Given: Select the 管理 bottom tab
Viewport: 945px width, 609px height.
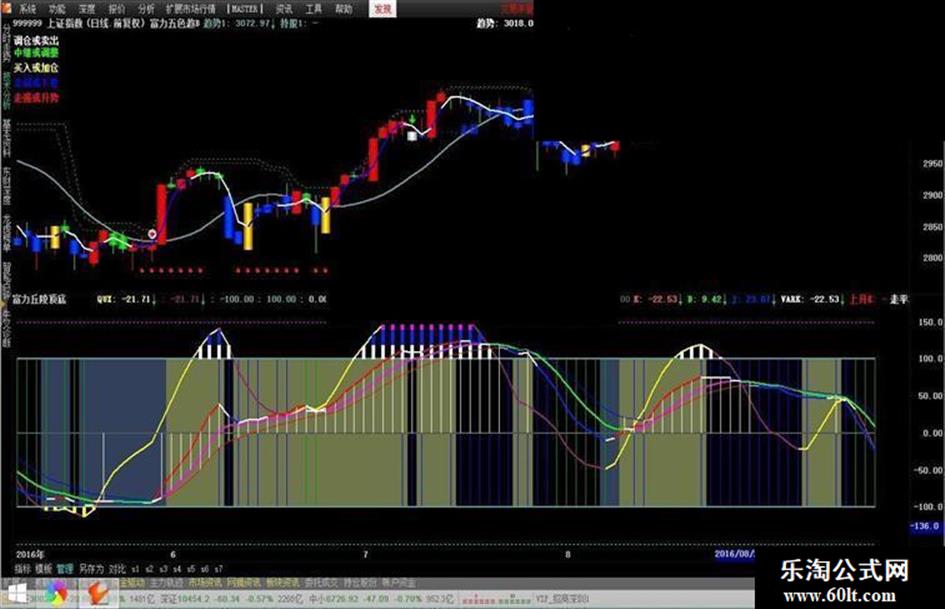Looking at the screenshot, I should tap(64, 569).
